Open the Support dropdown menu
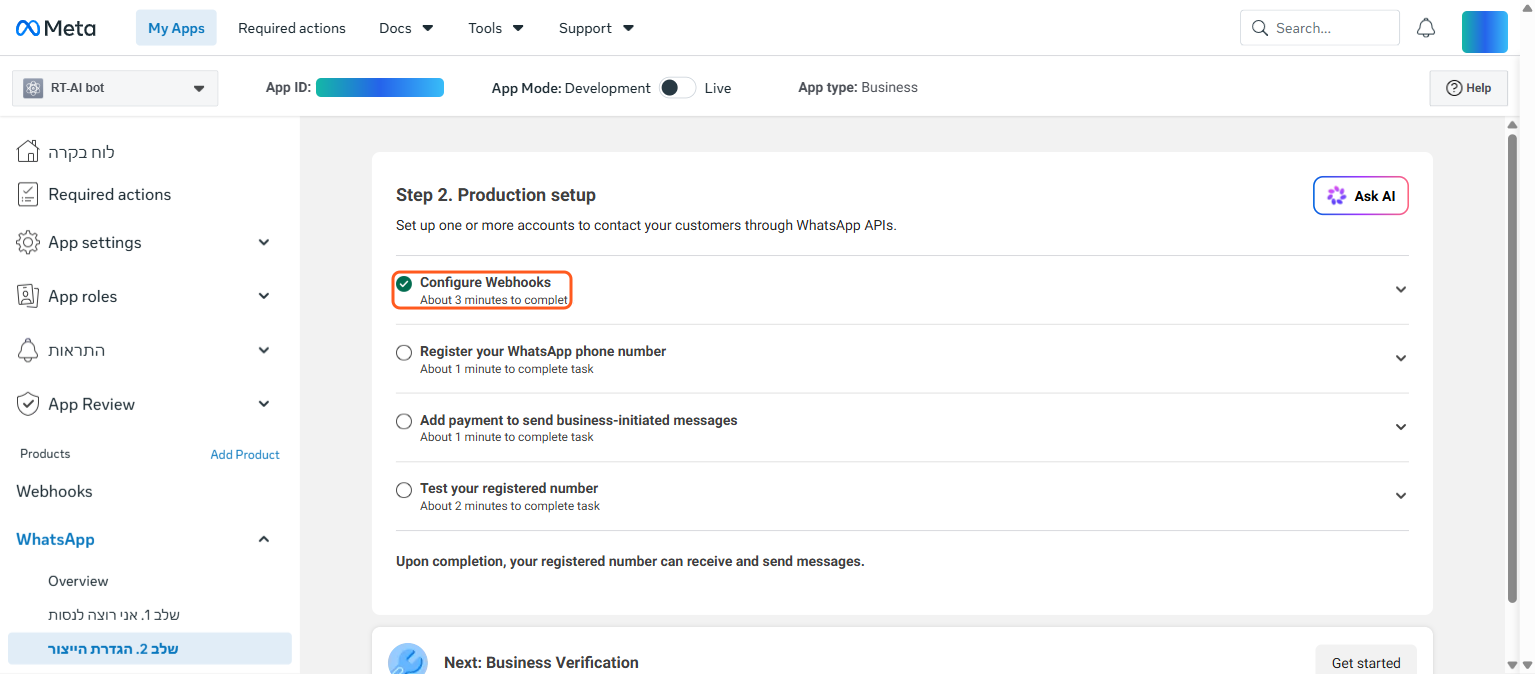This screenshot has width=1535, height=674. pyautogui.click(x=596, y=28)
